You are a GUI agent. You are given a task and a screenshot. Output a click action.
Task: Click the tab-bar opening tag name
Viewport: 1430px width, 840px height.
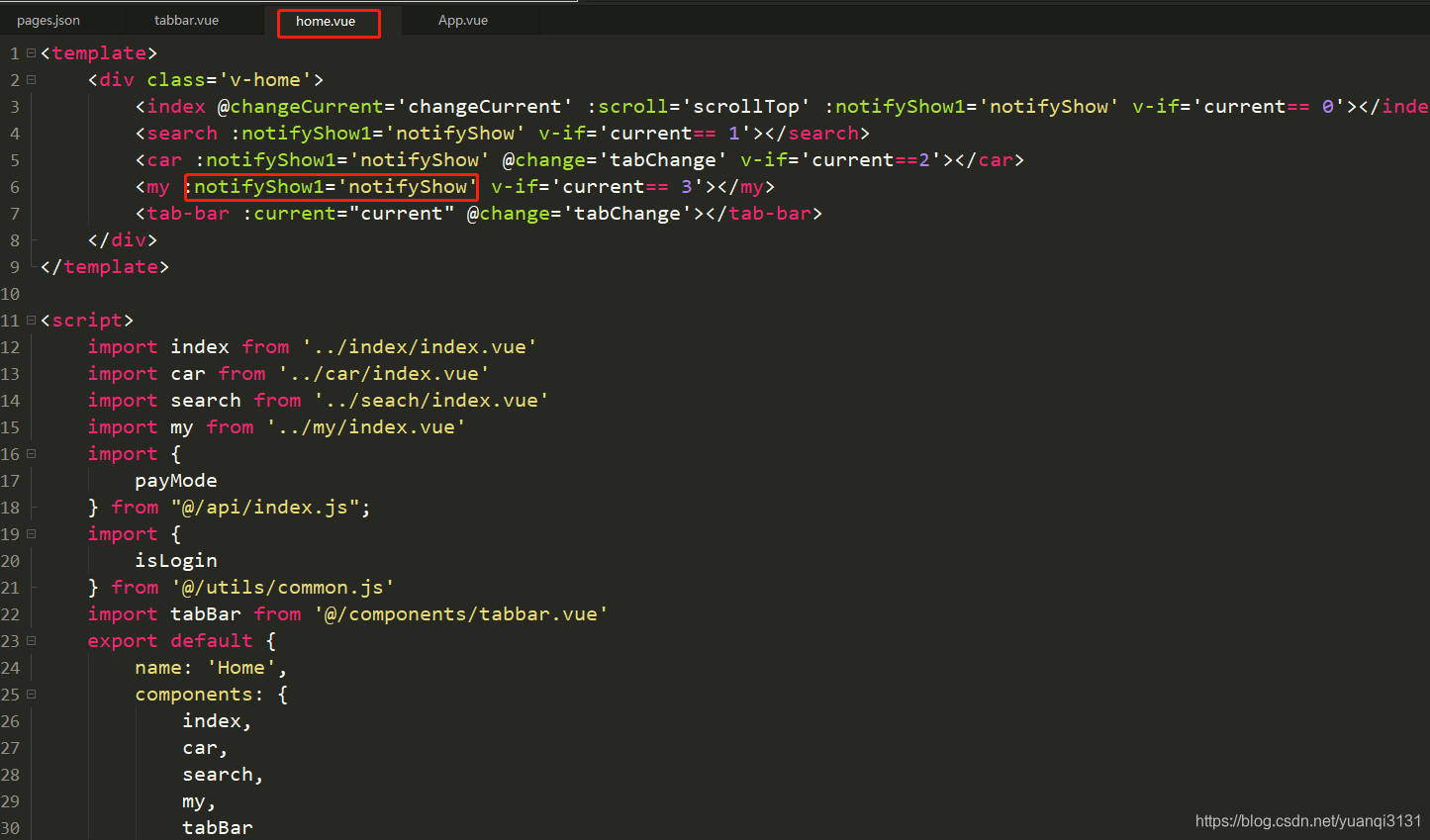point(188,214)
